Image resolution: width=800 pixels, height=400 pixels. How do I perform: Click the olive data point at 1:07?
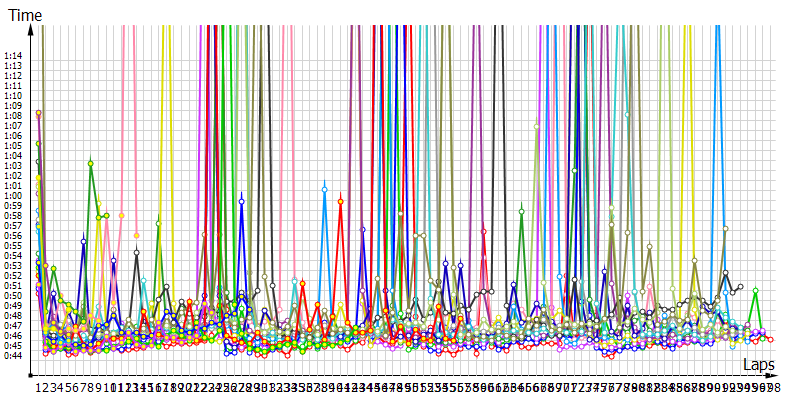[537, 126]
